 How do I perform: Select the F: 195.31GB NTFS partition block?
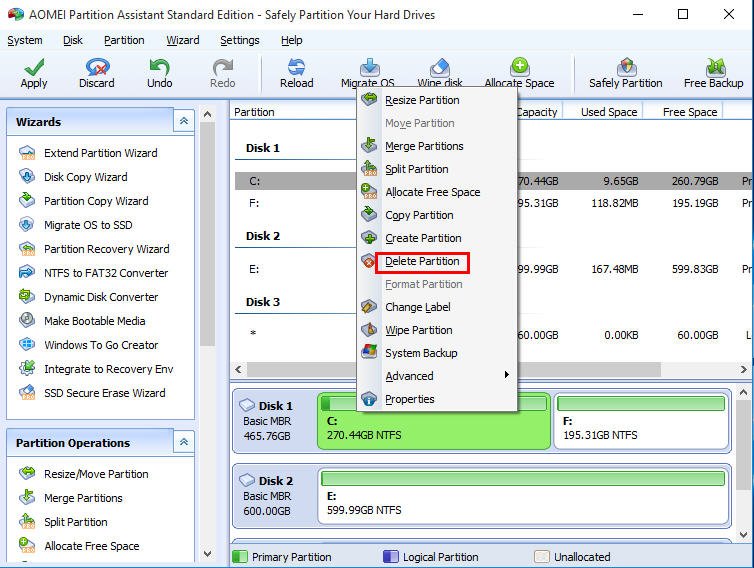(x=641, y=421)
